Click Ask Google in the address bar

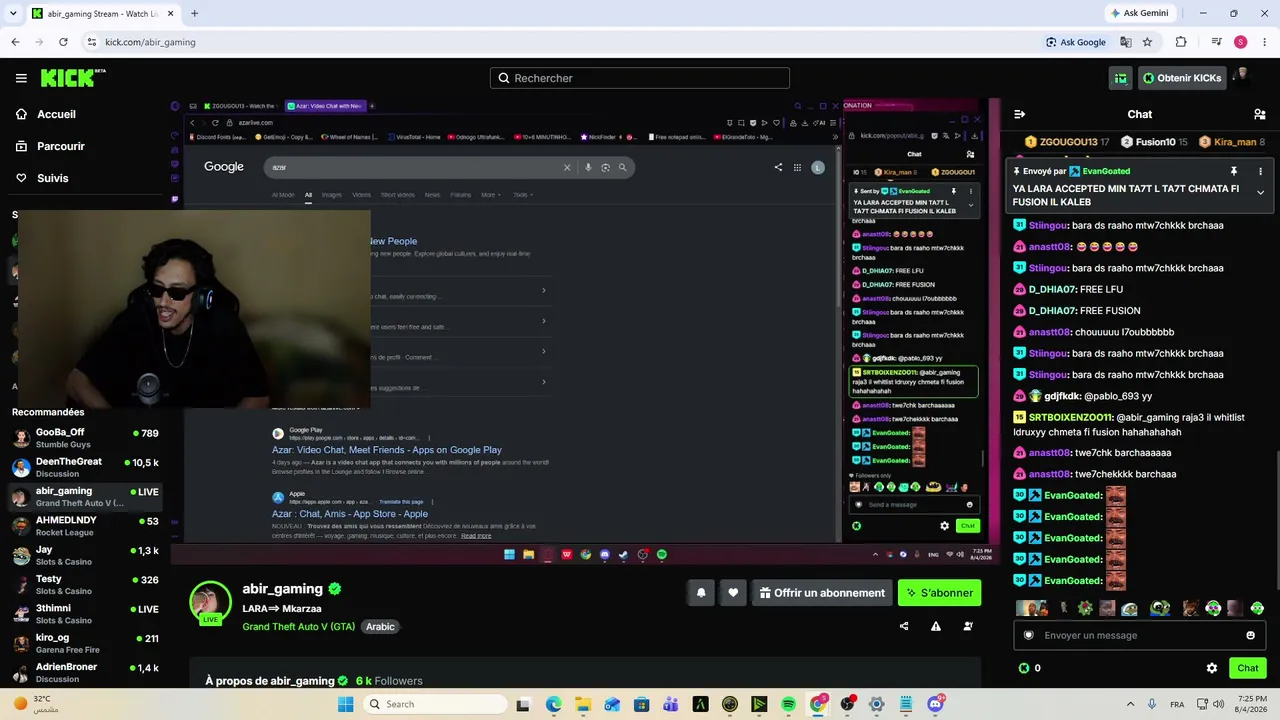click(x=1076, y=42)
